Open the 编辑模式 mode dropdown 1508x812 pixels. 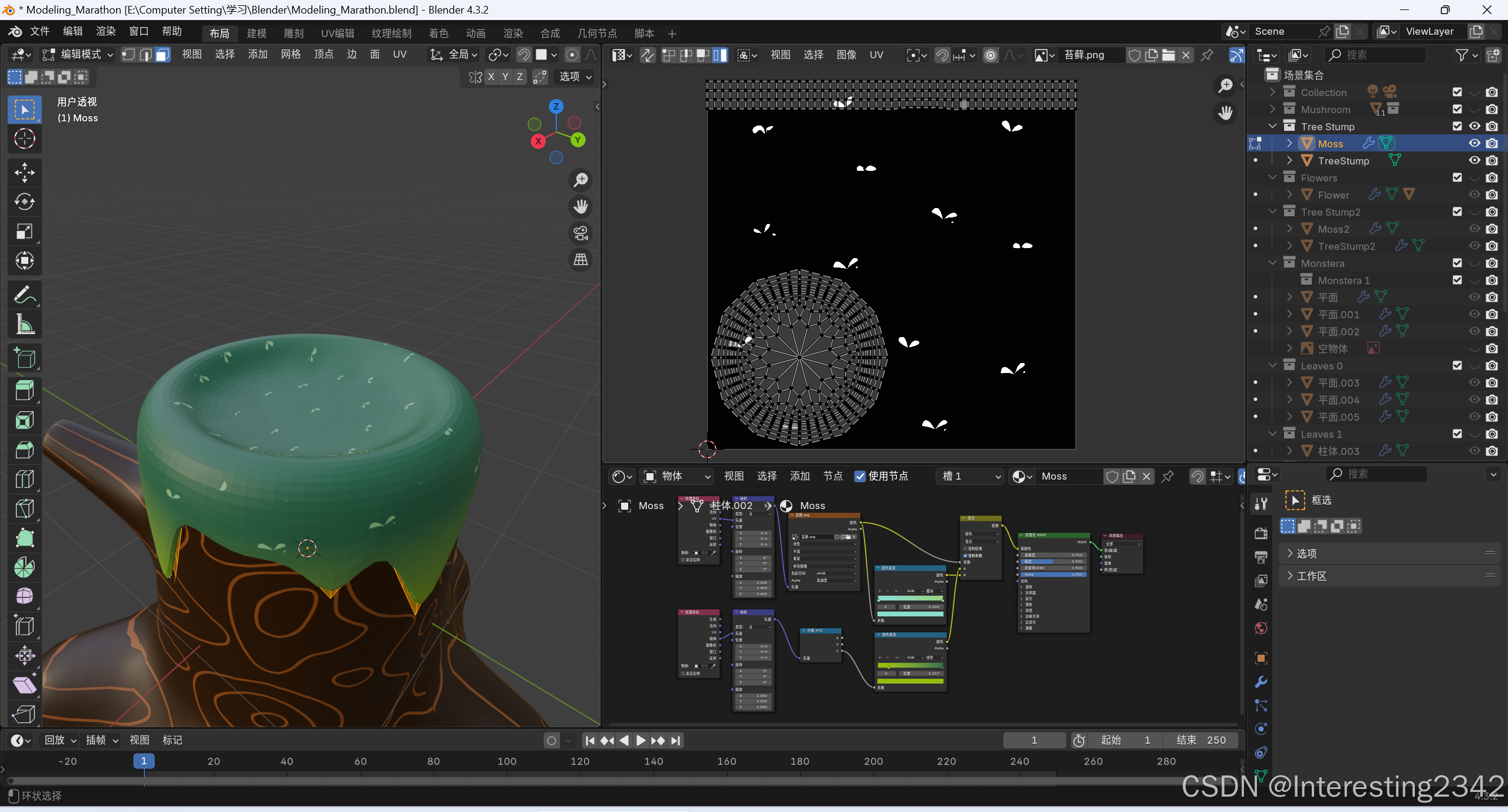tap(78, 55)
